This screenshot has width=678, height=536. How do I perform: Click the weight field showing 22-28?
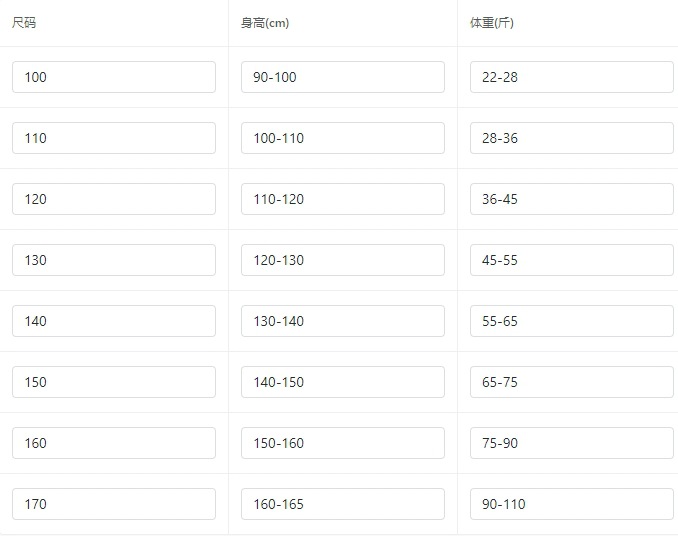[x=572, y=77]
